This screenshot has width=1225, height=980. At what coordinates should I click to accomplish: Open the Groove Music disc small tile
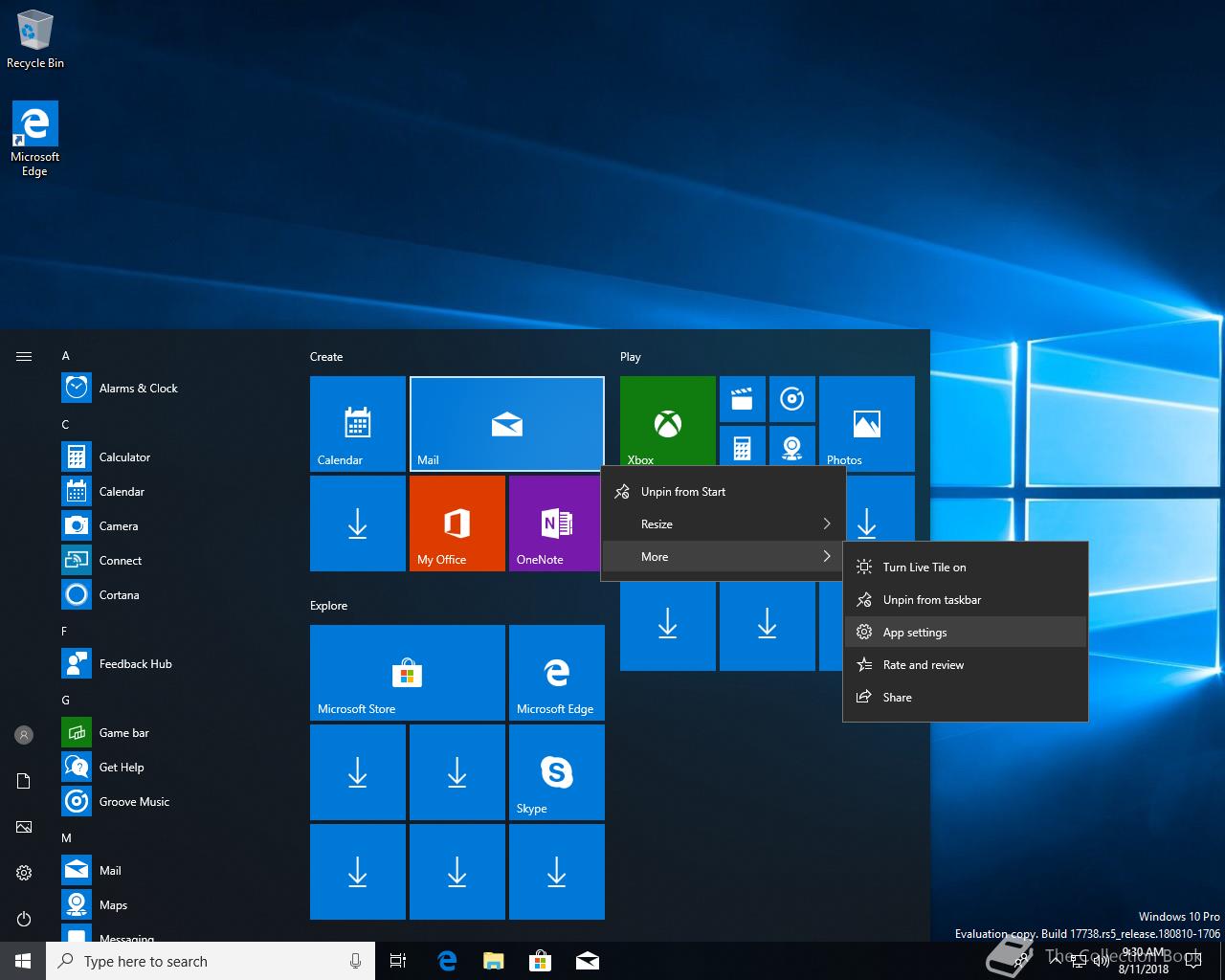(791, 399)
